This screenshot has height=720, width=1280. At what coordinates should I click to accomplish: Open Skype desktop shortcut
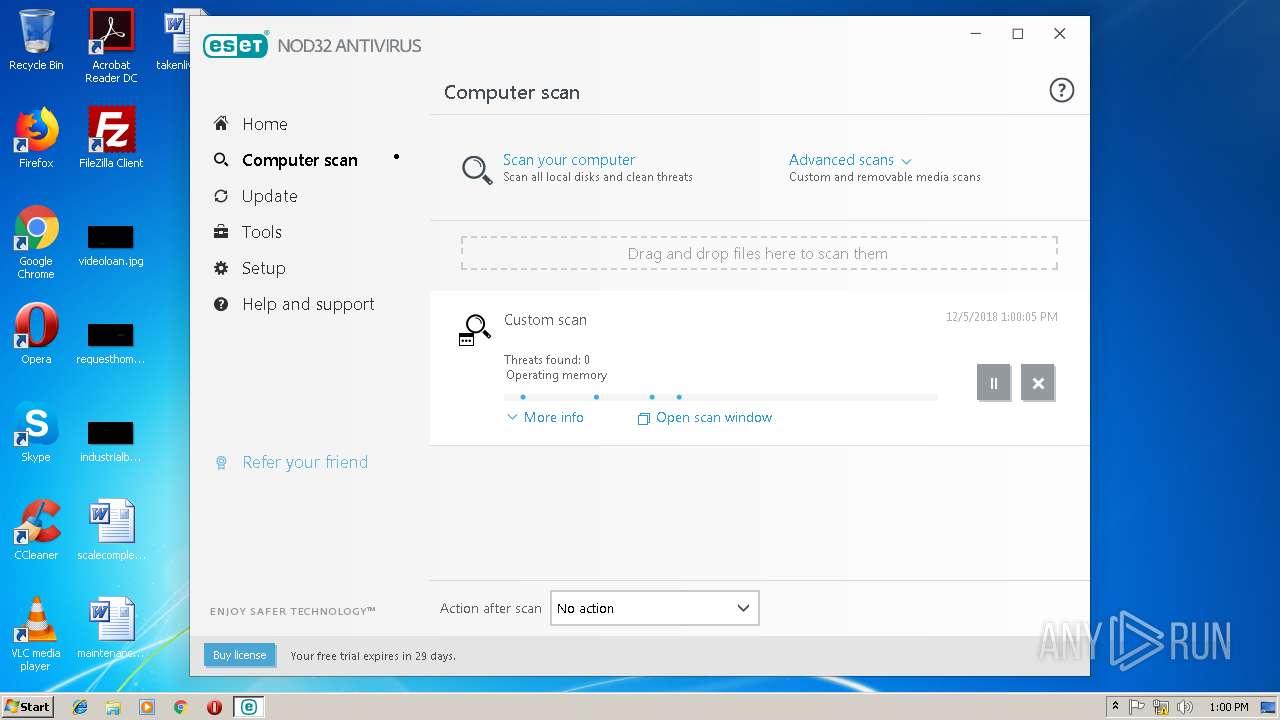pyautogui.click(x=36, y=432)
